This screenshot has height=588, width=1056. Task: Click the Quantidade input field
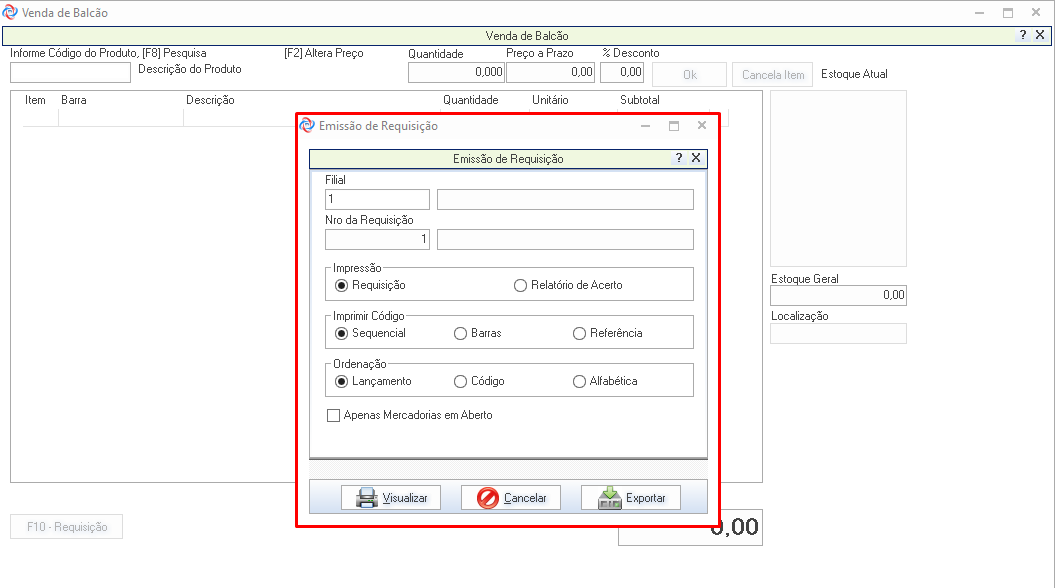(456, 73)
